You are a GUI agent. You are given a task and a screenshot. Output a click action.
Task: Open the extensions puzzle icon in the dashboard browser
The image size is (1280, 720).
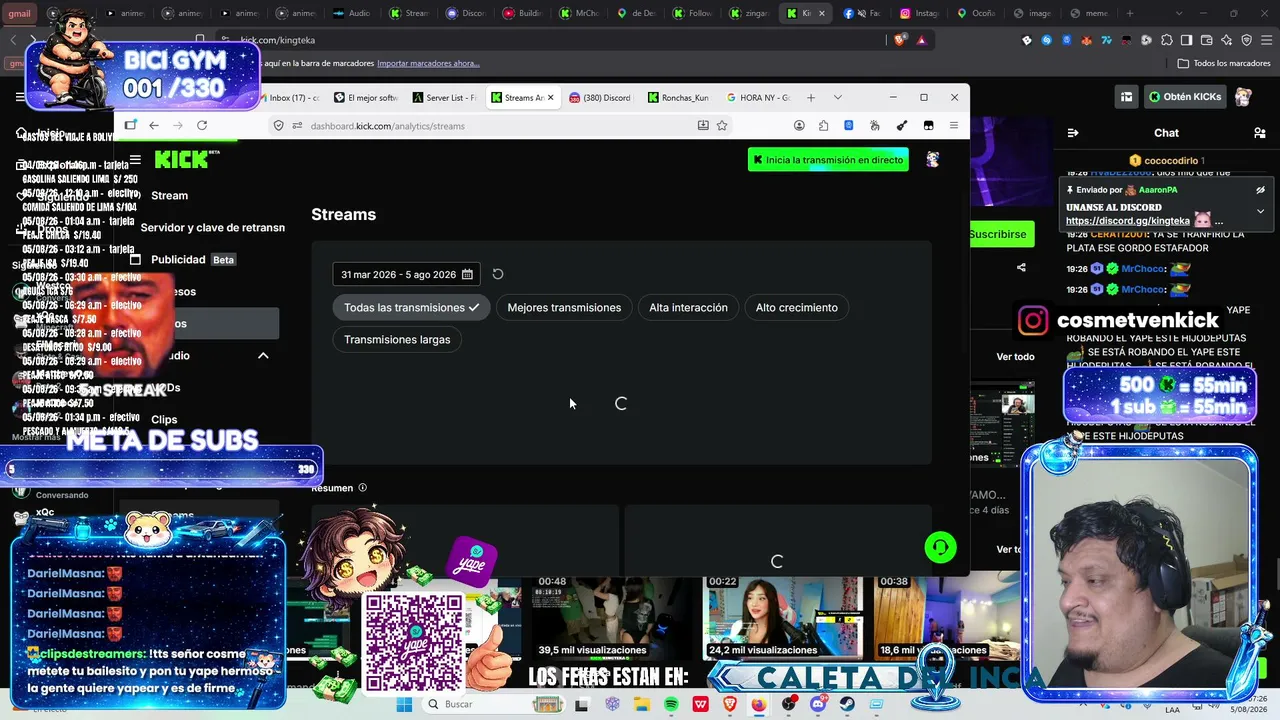pyautogui.click(x=823, y=125)
